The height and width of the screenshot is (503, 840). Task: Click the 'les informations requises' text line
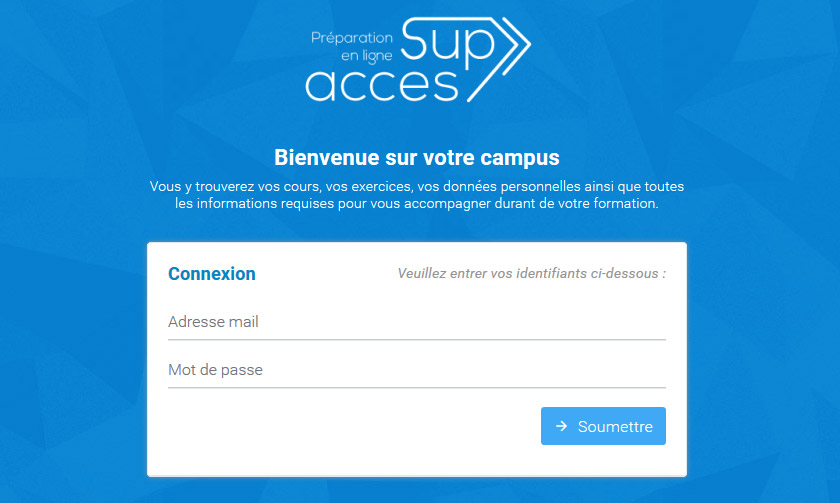pos(417,204)
